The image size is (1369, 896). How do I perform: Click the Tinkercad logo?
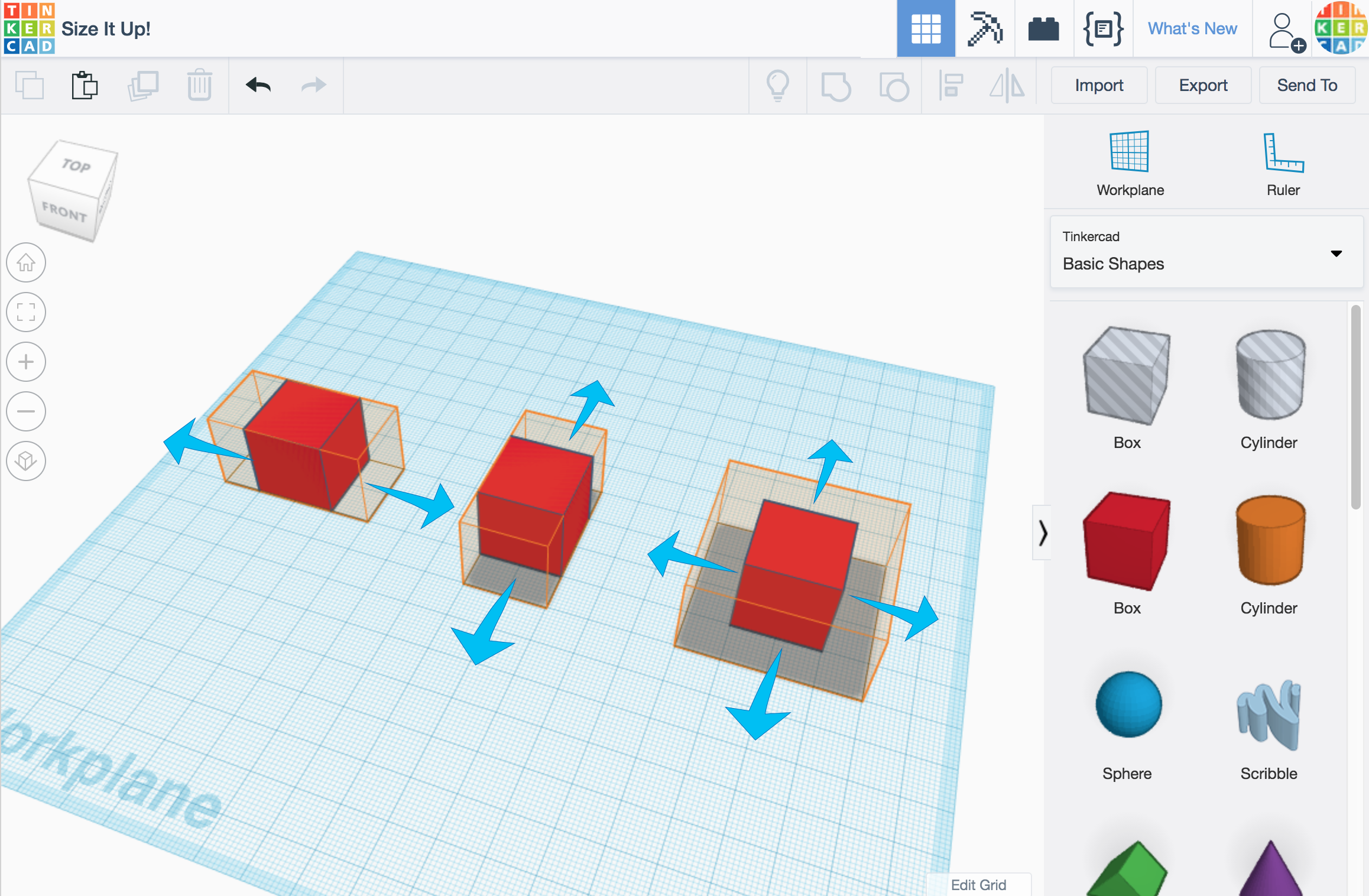(x=29, y=28)
